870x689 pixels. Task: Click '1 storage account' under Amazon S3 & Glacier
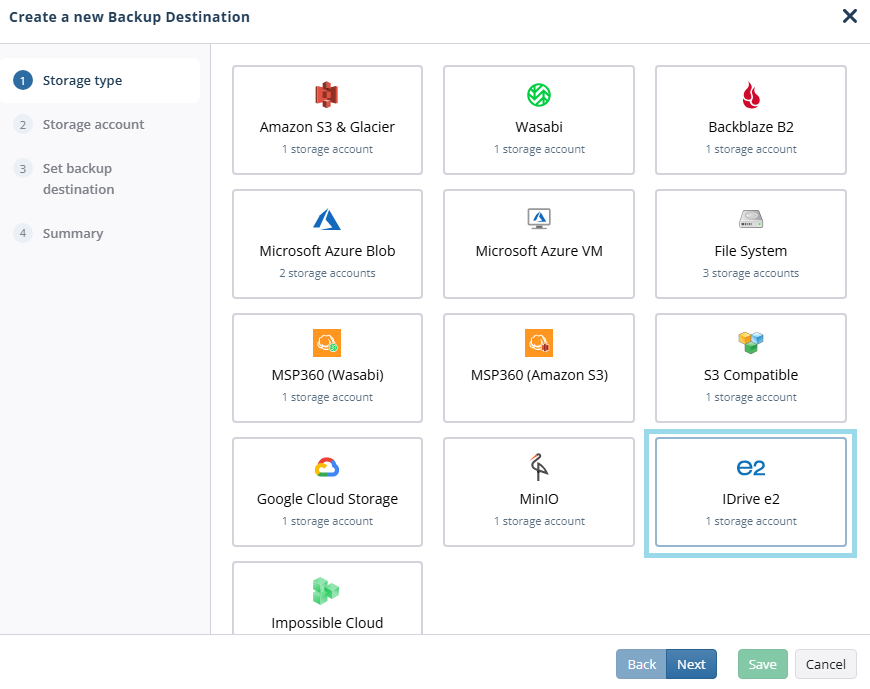327,149
